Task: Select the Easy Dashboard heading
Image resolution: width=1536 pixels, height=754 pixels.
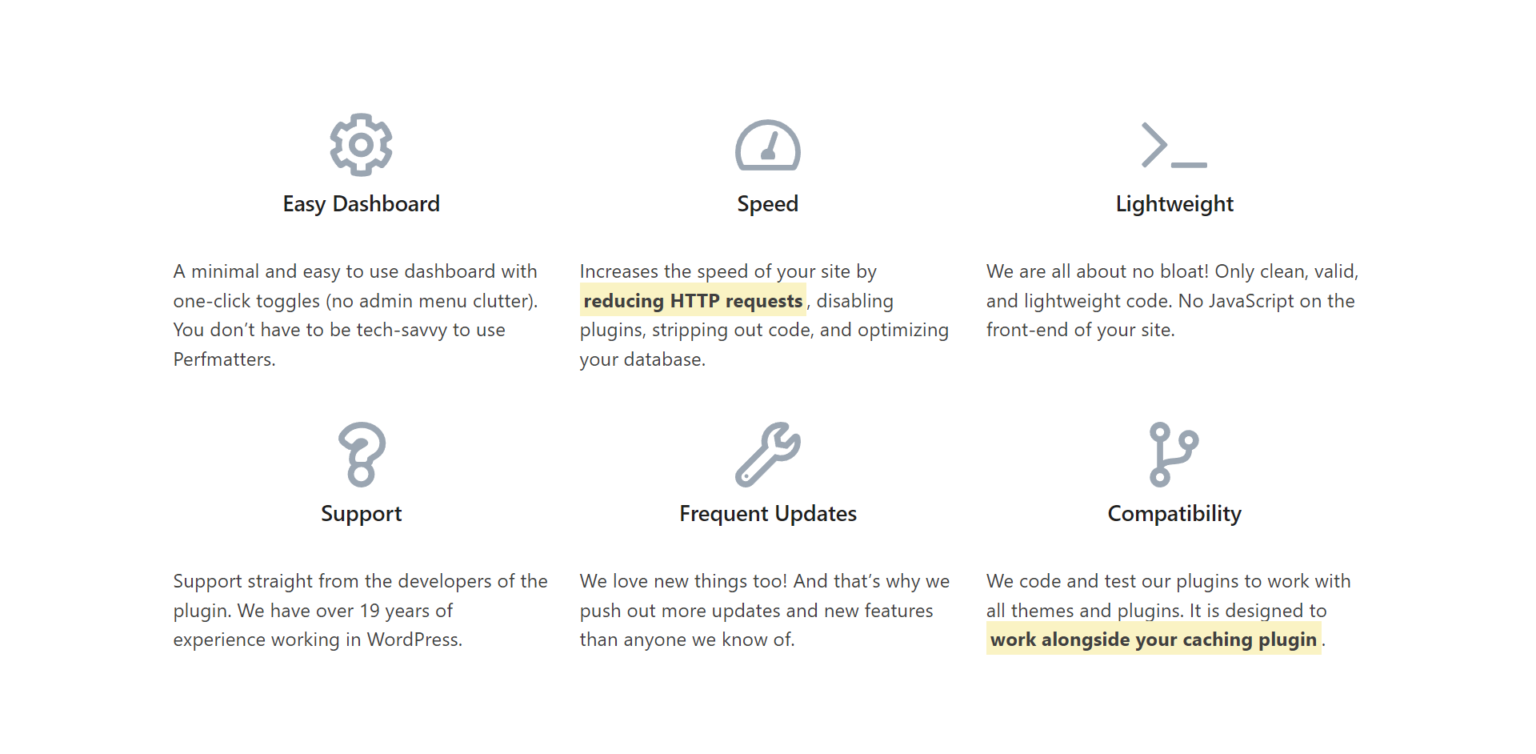Action: pyautogui.click(x=361, y=204)
